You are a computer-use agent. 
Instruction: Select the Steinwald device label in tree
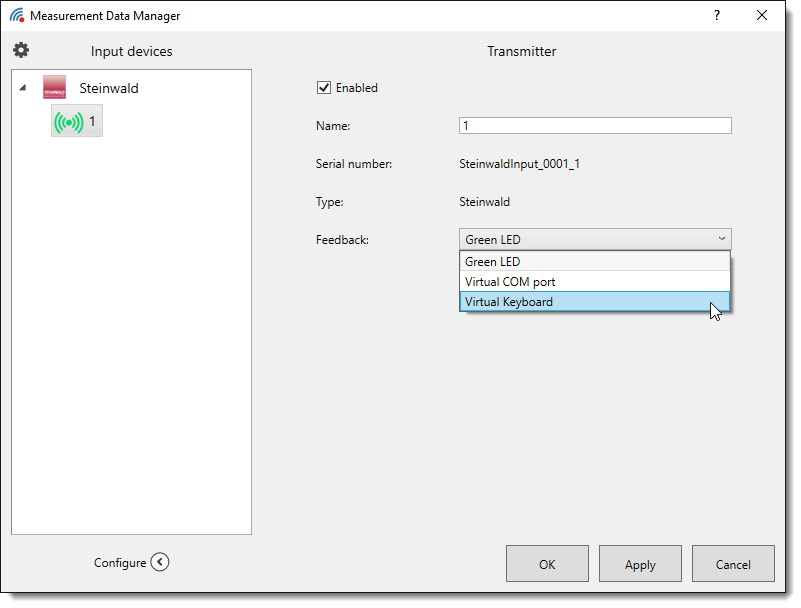click(109, 88)
